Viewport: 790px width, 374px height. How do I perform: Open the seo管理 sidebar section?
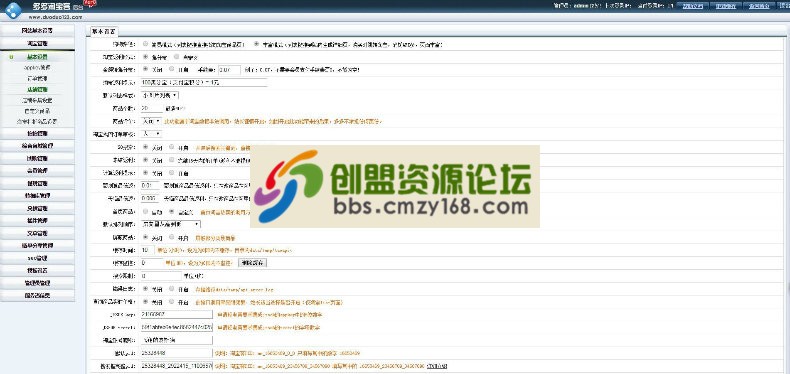37,258
